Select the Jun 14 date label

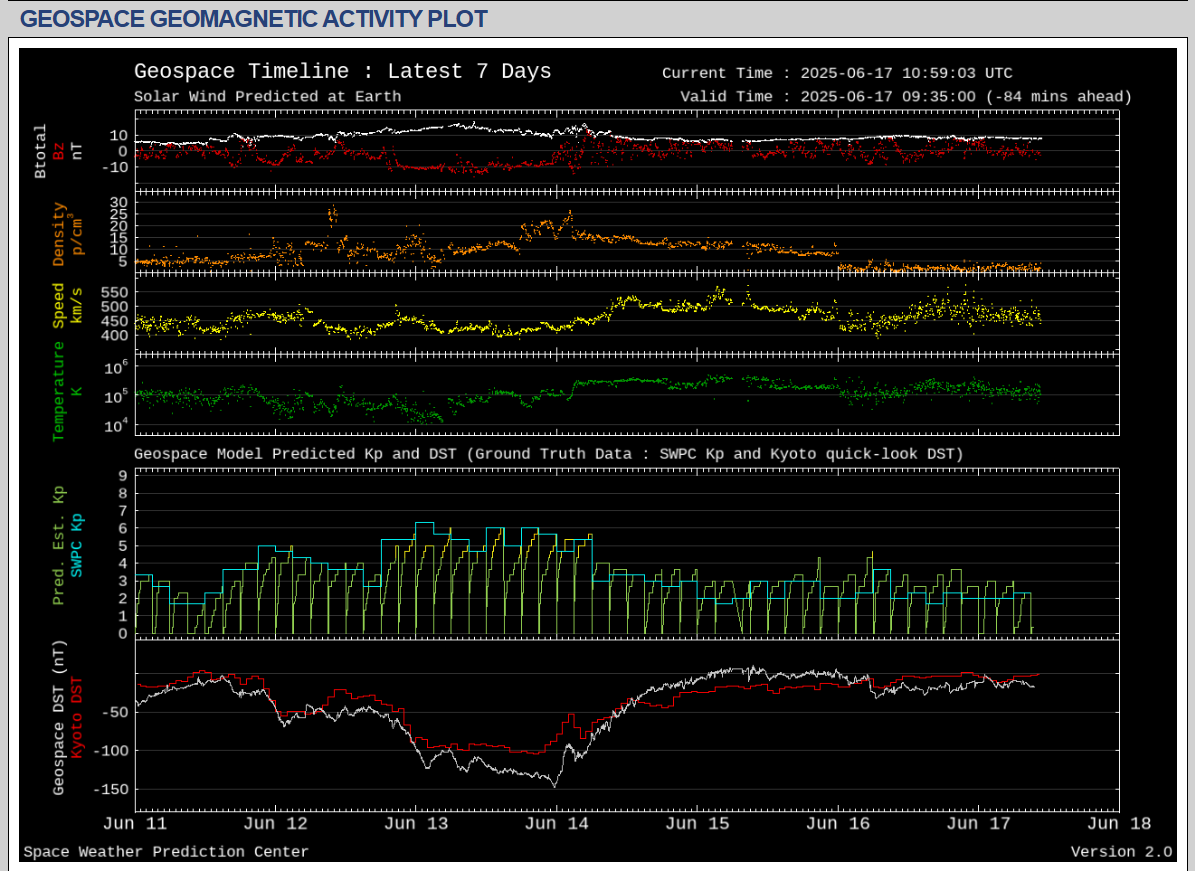[556, 824]
